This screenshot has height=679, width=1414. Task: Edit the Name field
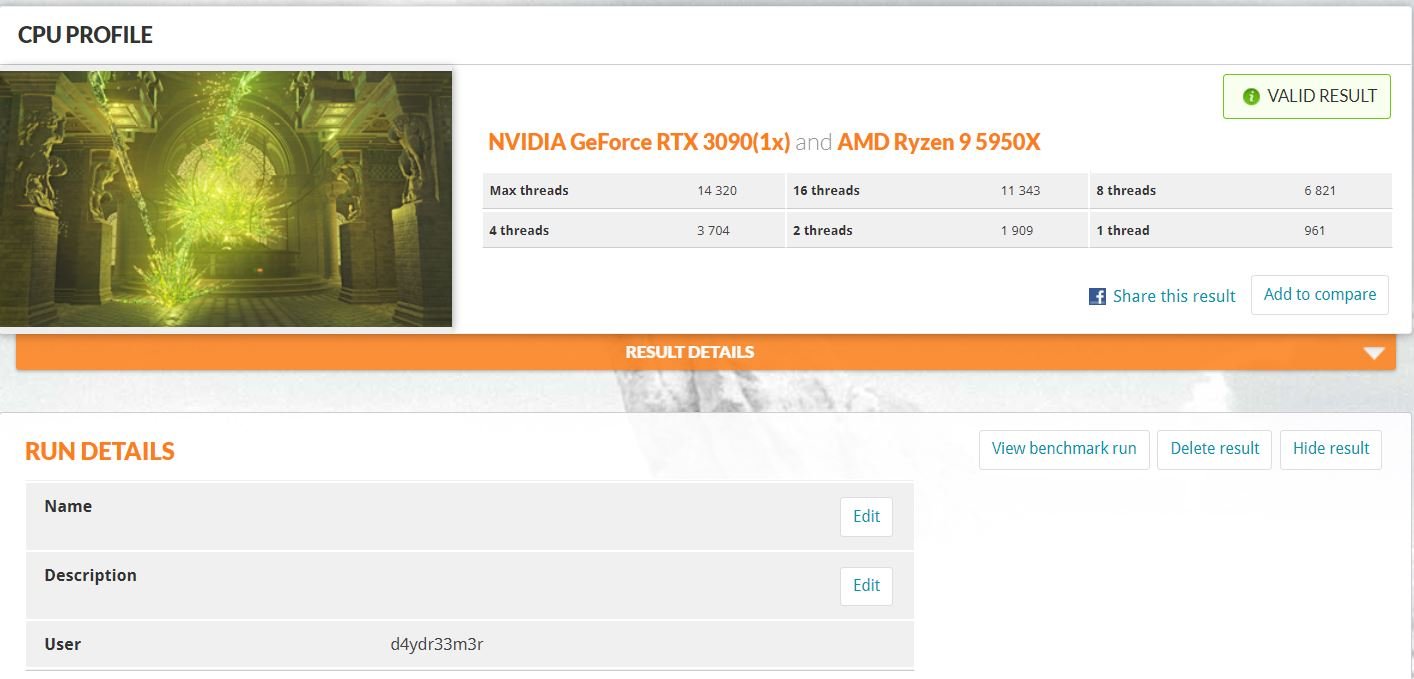pyautogui.click(x=866, y=517)
